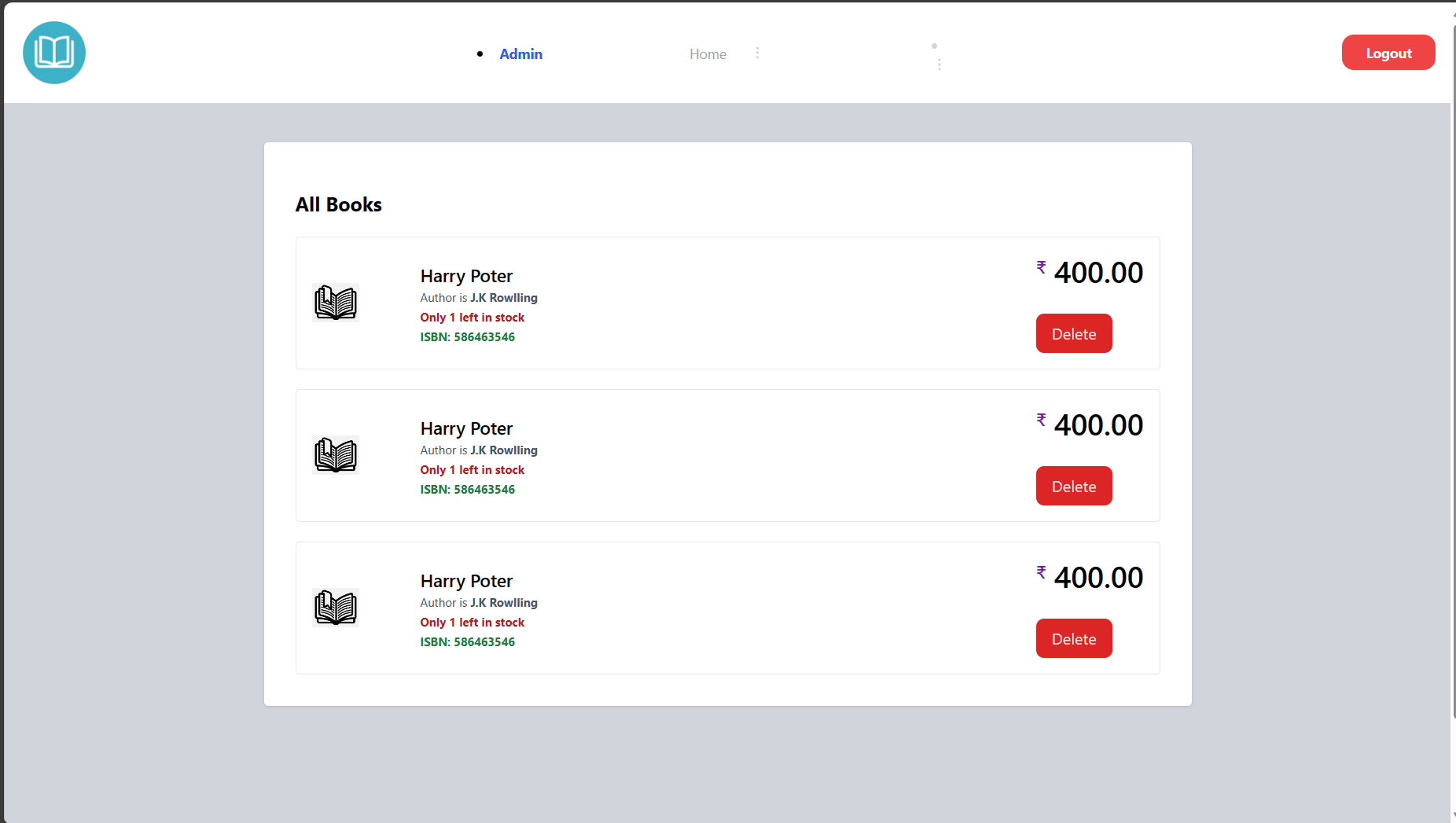Select the first book's ISBN text
This screenshot has height=823, width=1456.
click(x=467, y=336)
